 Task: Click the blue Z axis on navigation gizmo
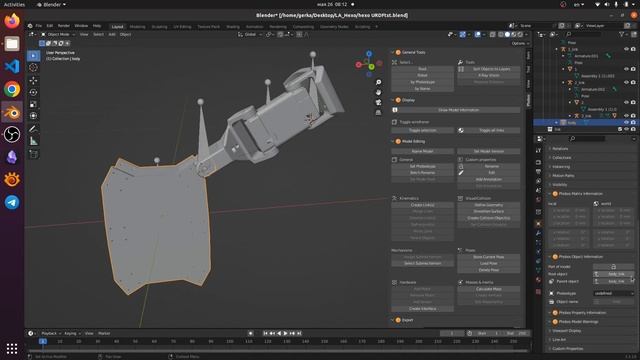coord(369,54)
